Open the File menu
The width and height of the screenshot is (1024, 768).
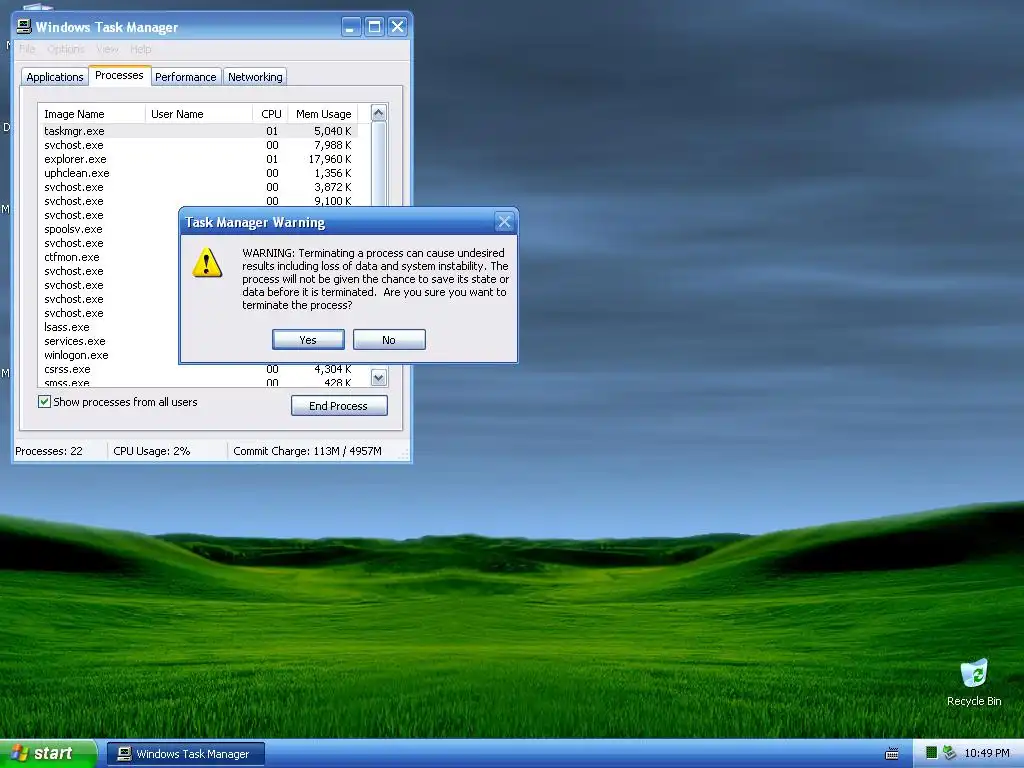point(27,49)
